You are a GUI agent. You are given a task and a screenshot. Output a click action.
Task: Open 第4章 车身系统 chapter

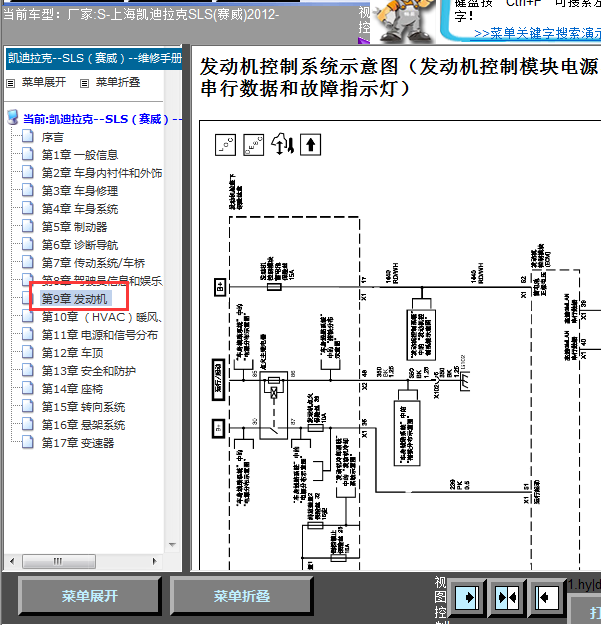[x=80, y=209]
